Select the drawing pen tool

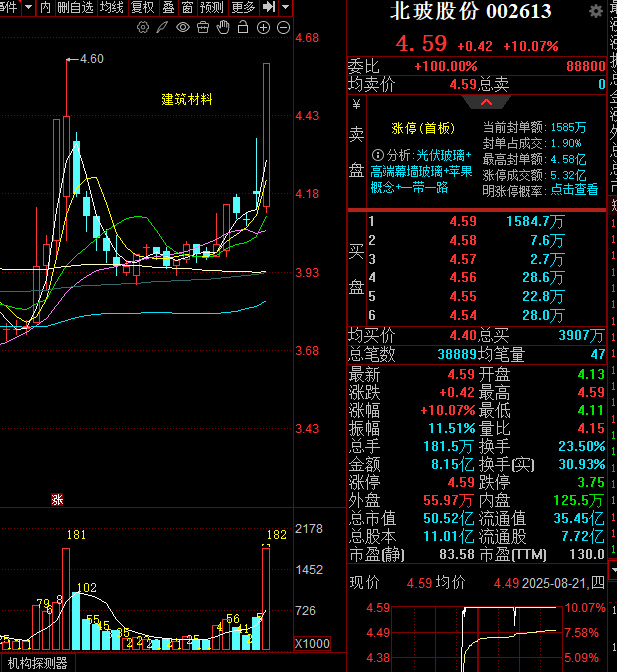coord(162,28)
